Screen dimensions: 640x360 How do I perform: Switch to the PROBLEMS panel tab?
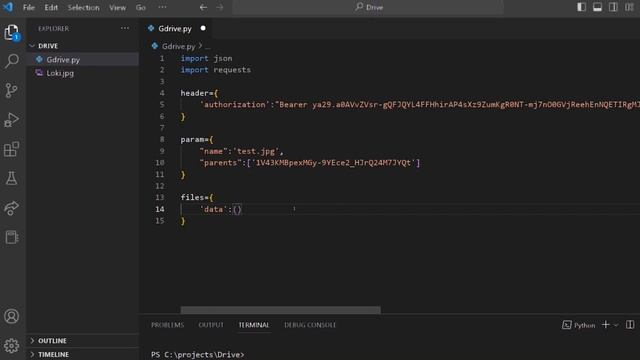[x=167, y=325]
